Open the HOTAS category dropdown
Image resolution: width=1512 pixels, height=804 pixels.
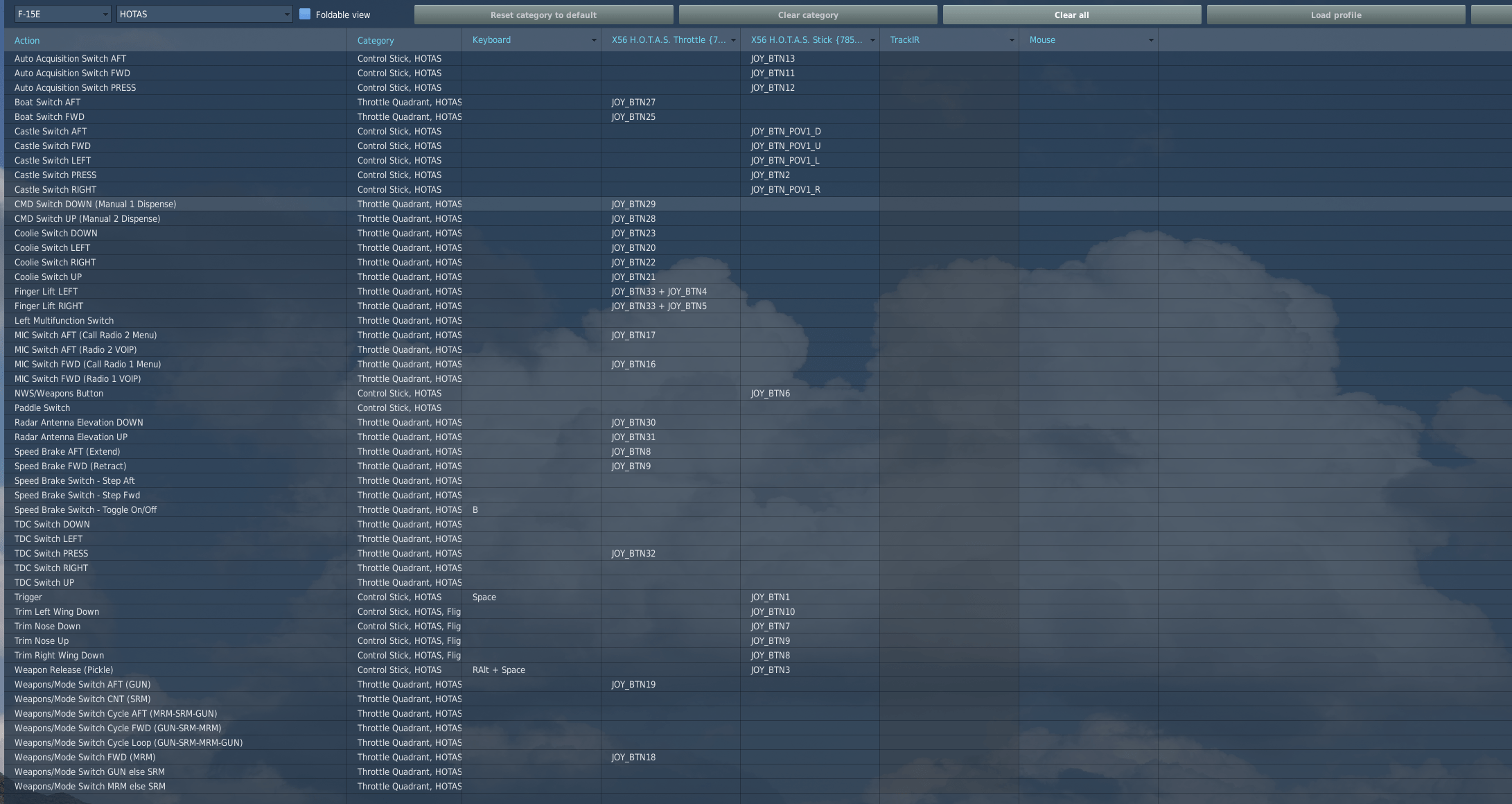[204, 14]
